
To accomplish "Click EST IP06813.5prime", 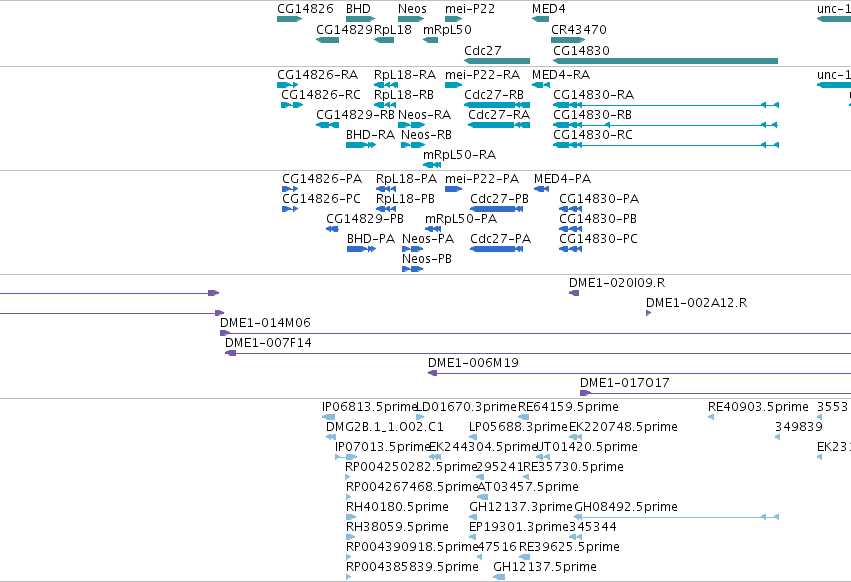I will tap(369, 407).
